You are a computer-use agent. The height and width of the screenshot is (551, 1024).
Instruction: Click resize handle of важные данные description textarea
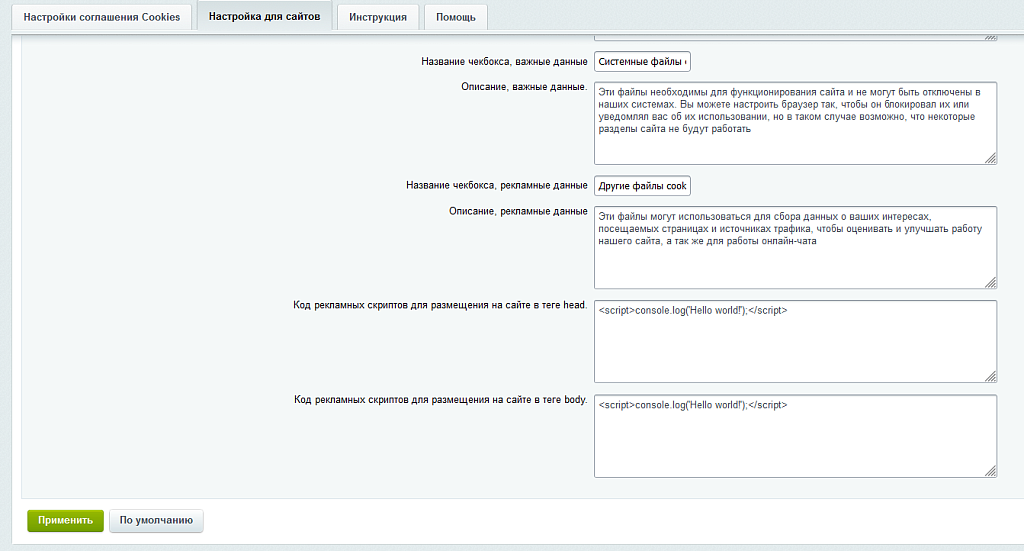tap(990, 157)
